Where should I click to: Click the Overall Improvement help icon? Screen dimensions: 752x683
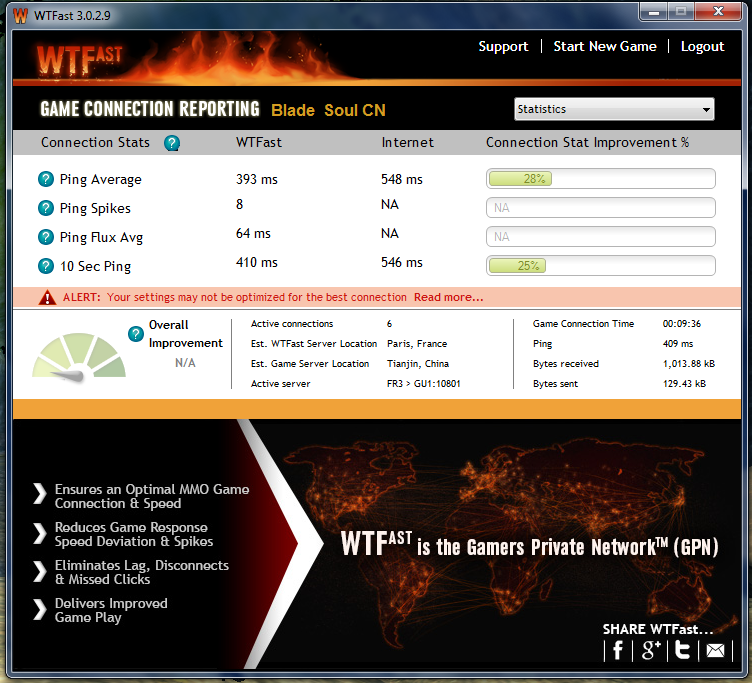136,334
